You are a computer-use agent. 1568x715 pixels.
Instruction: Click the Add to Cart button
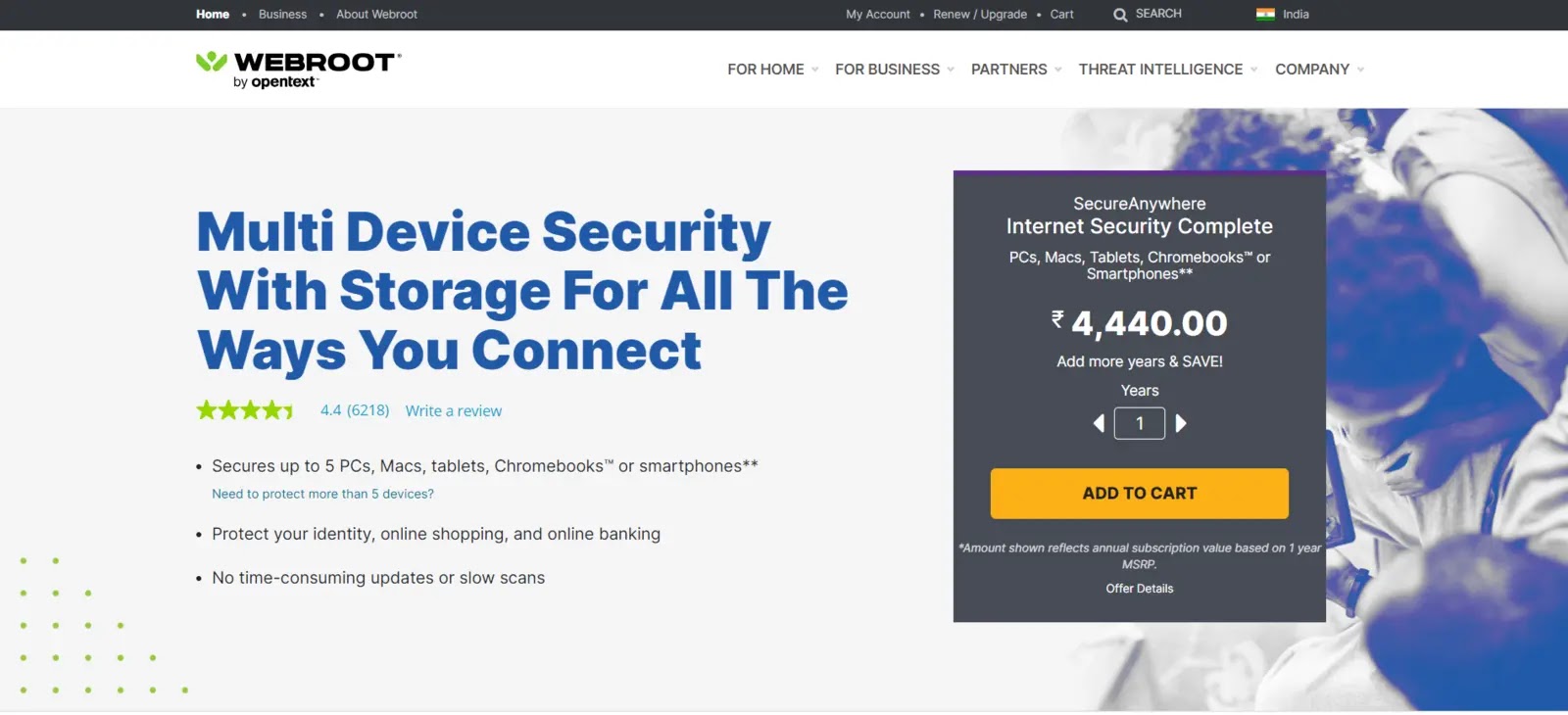point(1139,494)
